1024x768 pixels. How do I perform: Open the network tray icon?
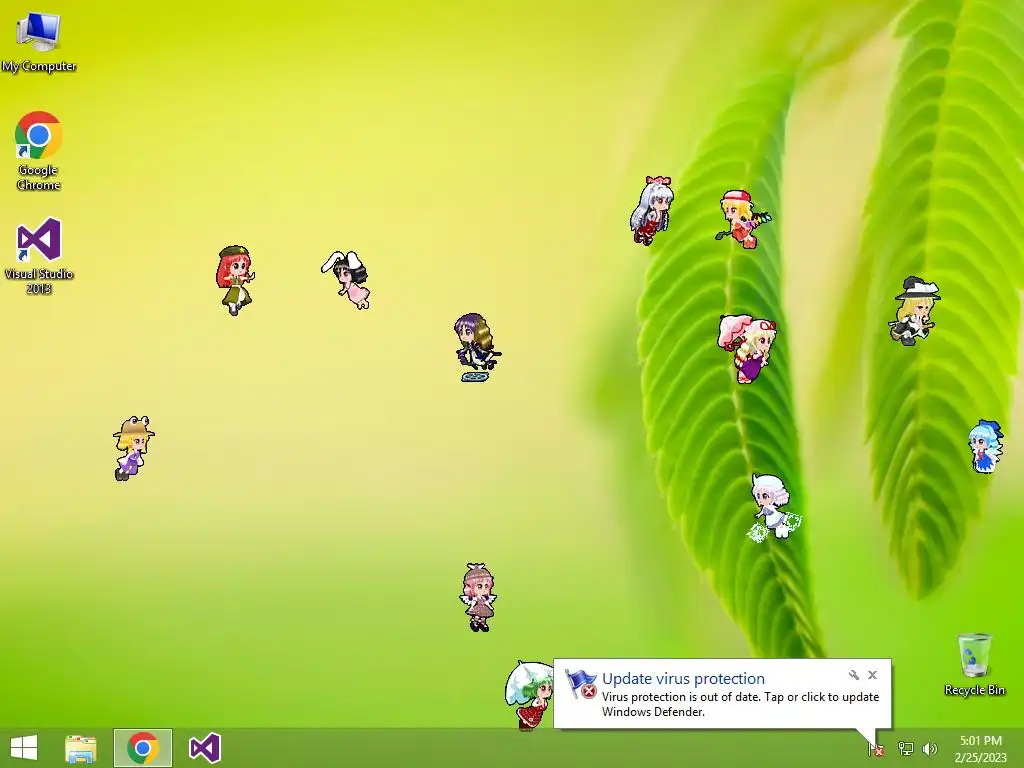coord(905,748)
